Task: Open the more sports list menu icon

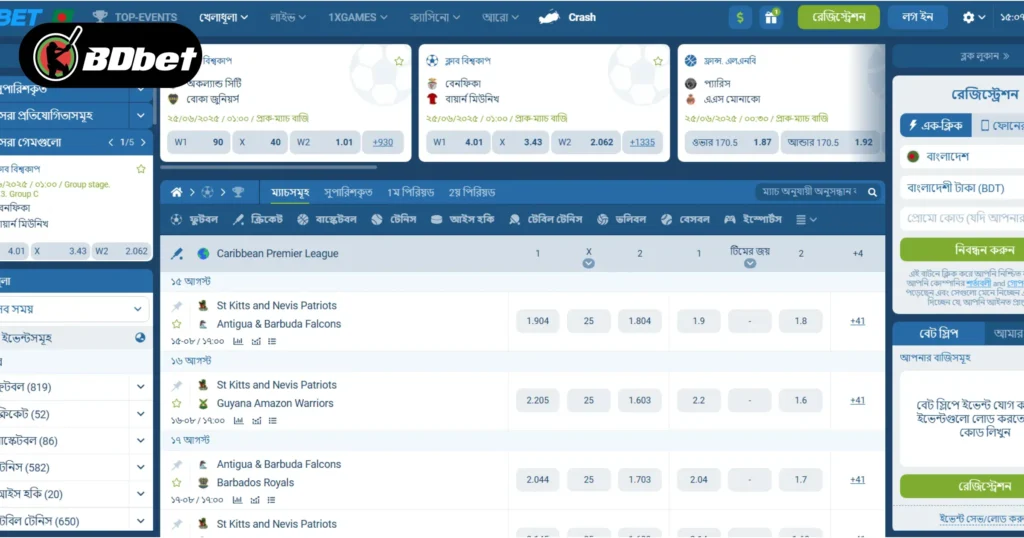Action: coord(806,220)
